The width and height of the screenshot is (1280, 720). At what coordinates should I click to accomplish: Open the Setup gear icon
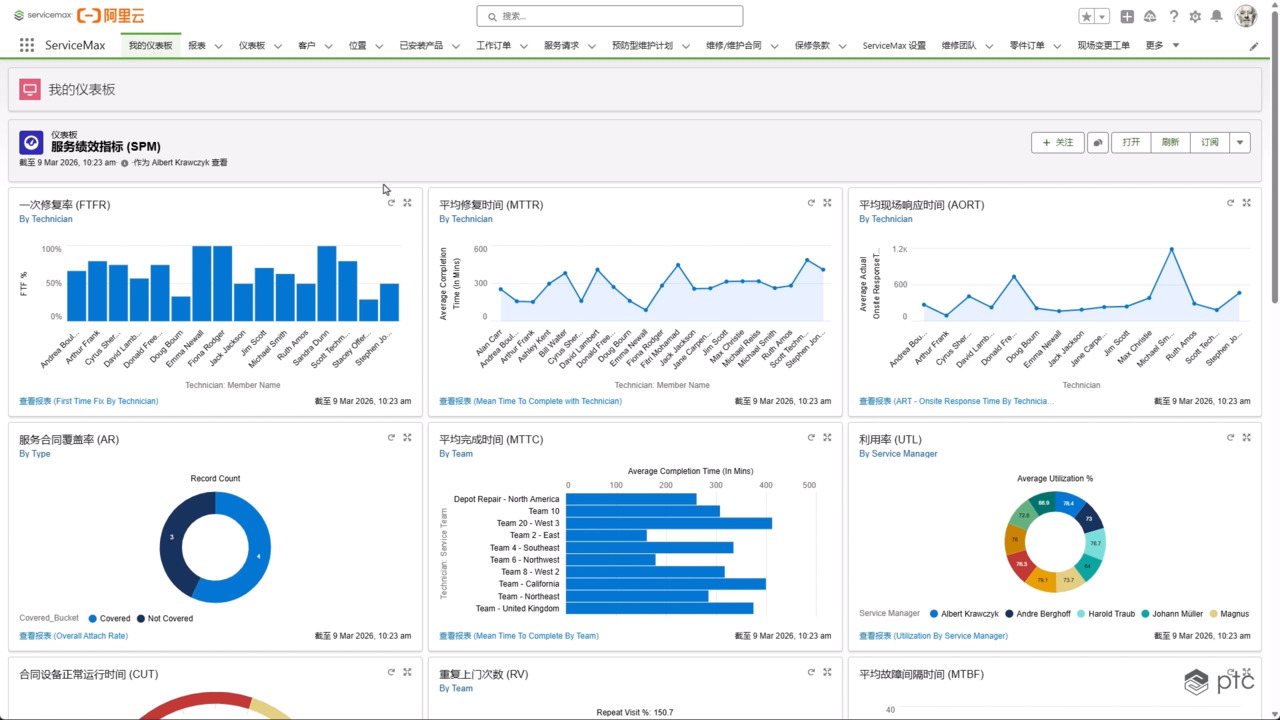point(1195,16)
